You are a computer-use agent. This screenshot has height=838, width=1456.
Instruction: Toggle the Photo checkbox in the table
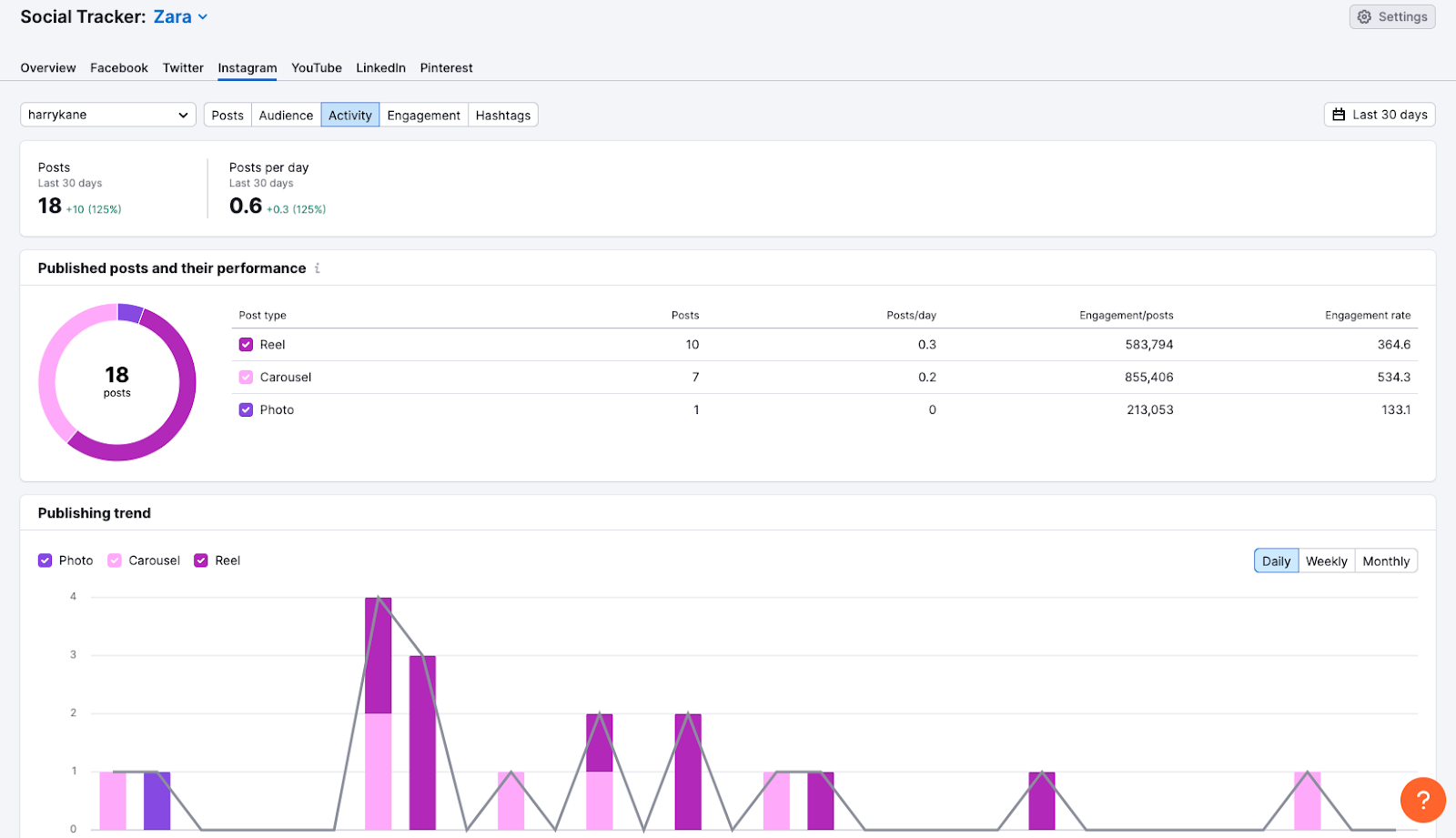(246, 410)
